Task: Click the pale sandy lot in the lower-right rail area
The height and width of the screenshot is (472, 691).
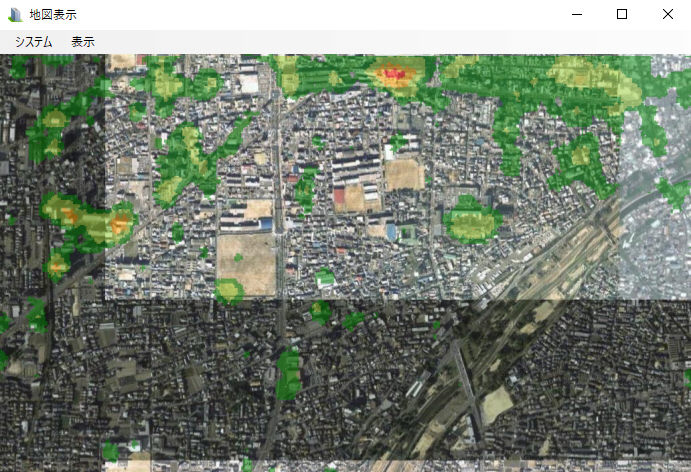Action: pyautogui.click(x=497, y=403)
